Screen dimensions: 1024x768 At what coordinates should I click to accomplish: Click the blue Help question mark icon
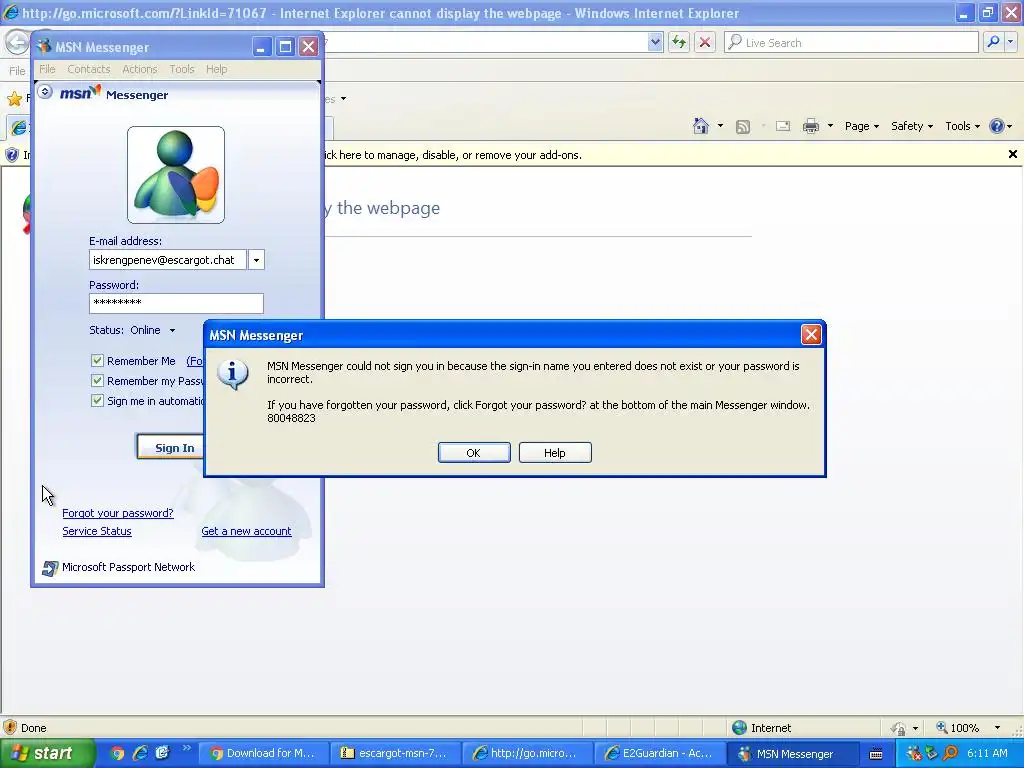[x=997, y=126]
